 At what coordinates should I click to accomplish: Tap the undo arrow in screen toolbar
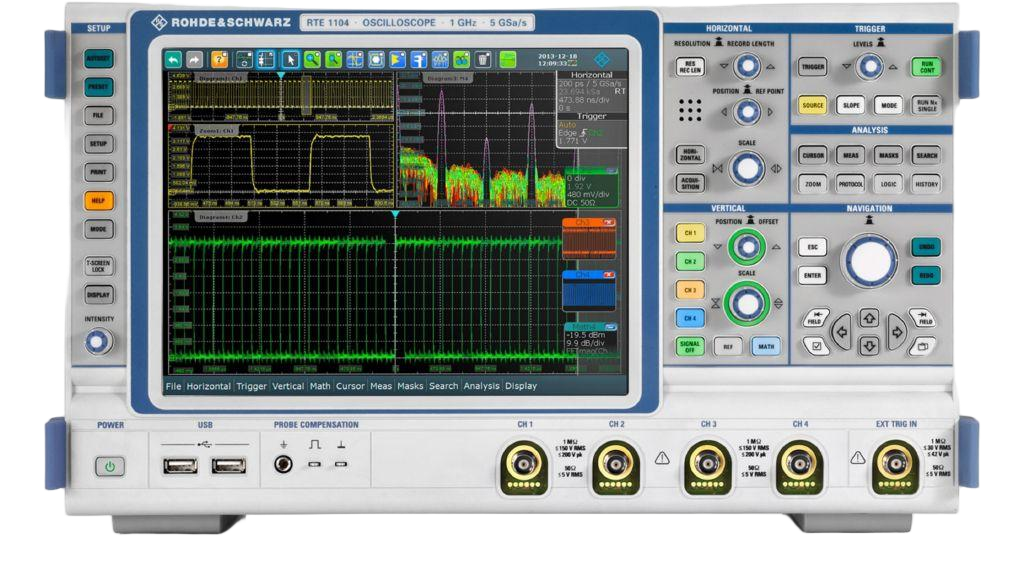coord(173,60)
